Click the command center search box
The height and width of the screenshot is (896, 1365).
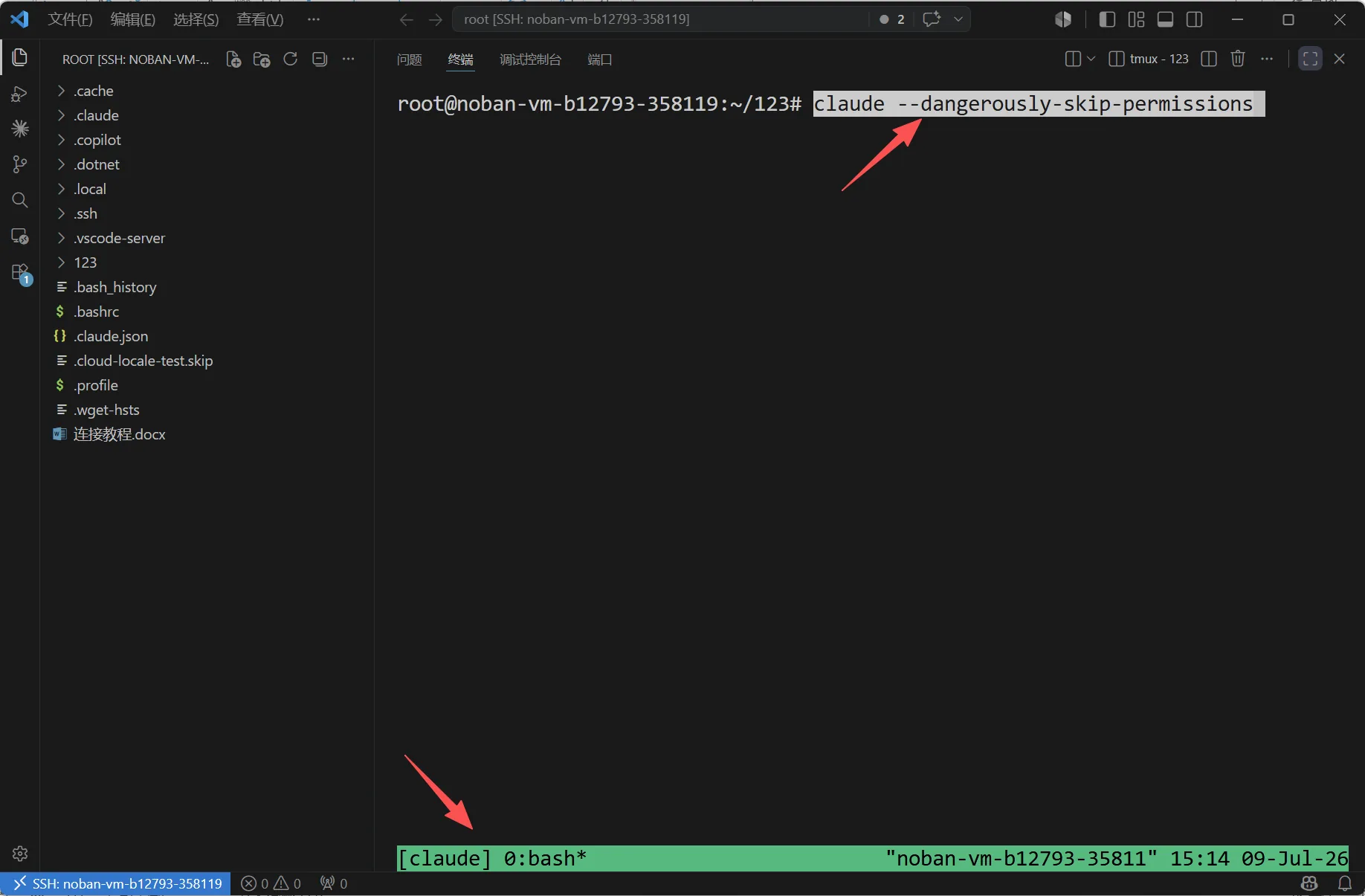point(662,19)
